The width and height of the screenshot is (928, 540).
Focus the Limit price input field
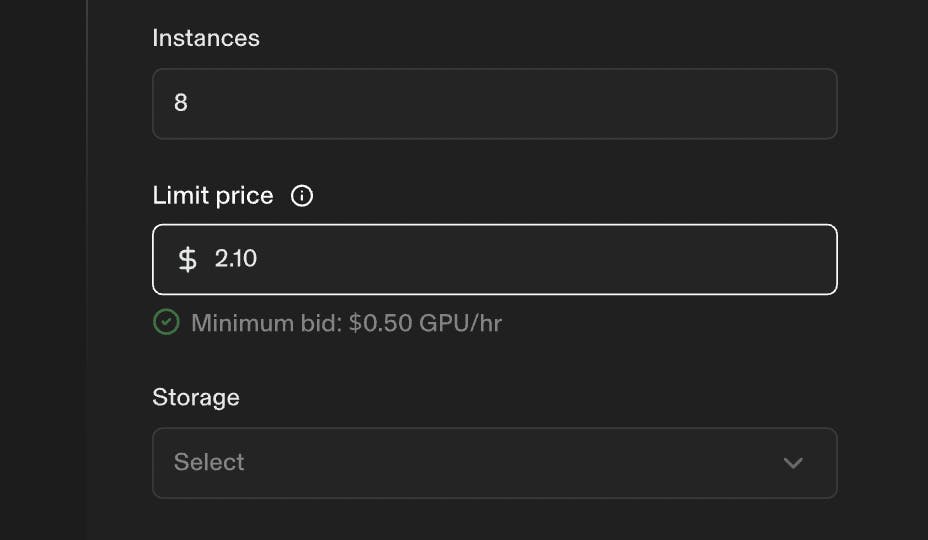click(x=494, y=260)
